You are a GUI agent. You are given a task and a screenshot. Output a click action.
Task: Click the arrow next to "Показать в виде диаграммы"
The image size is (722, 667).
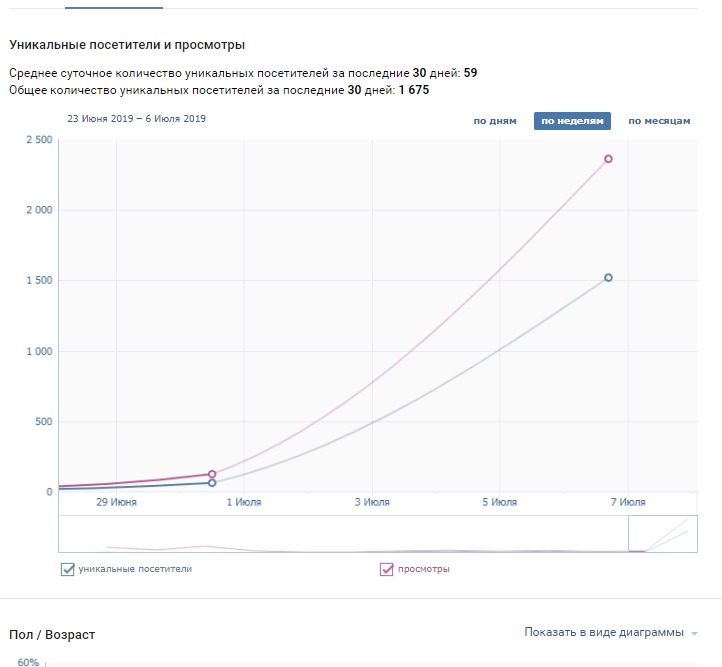click(x=694, y=633)
